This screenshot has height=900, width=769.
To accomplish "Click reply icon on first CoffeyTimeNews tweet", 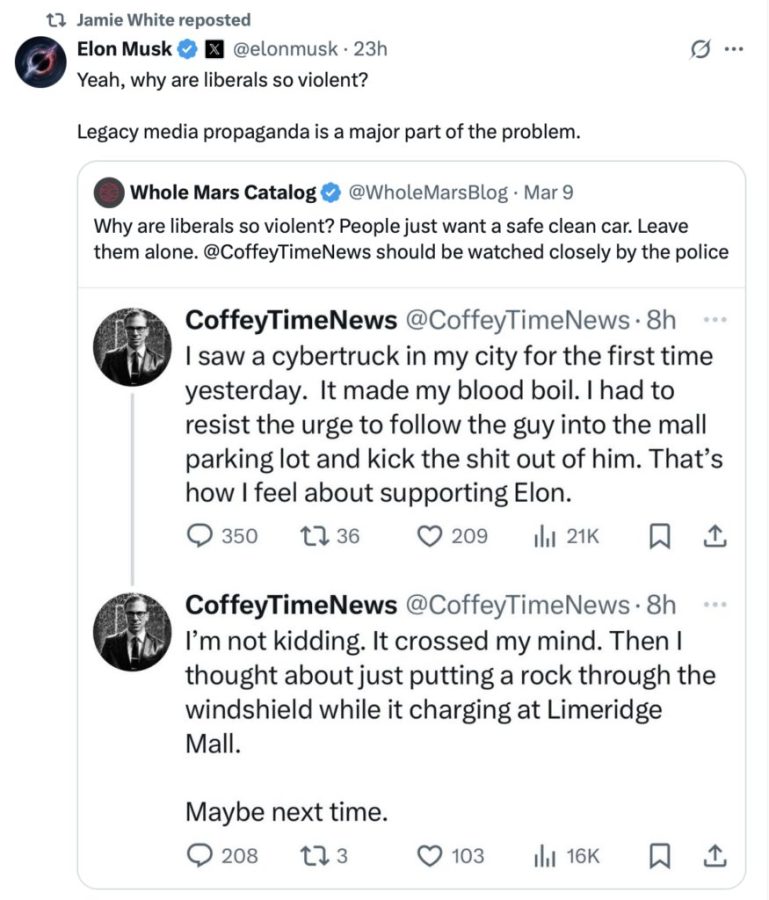I will point(199,537).
